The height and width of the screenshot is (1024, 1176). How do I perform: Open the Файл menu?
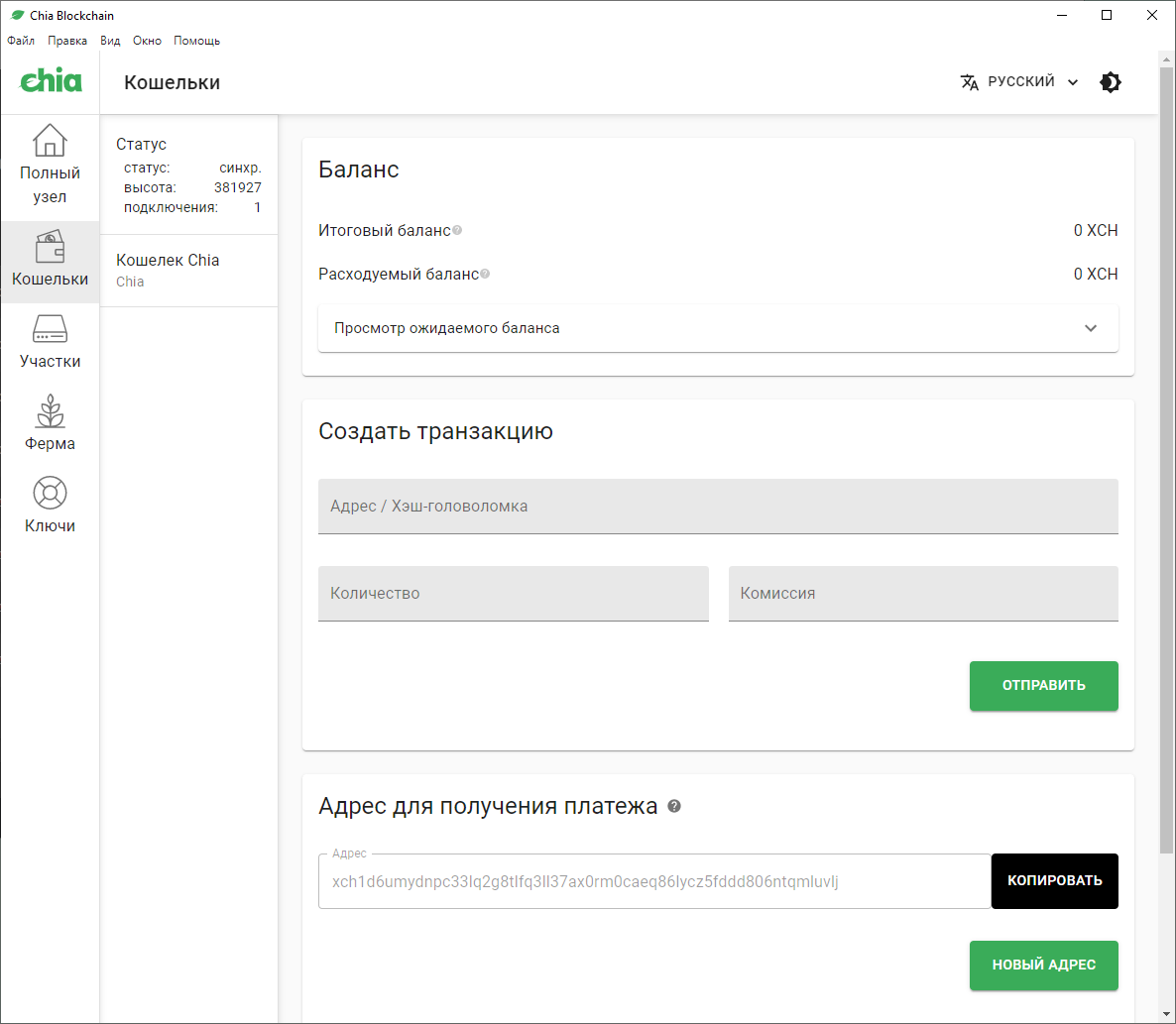pyautogui.click(x=21, y=41)
